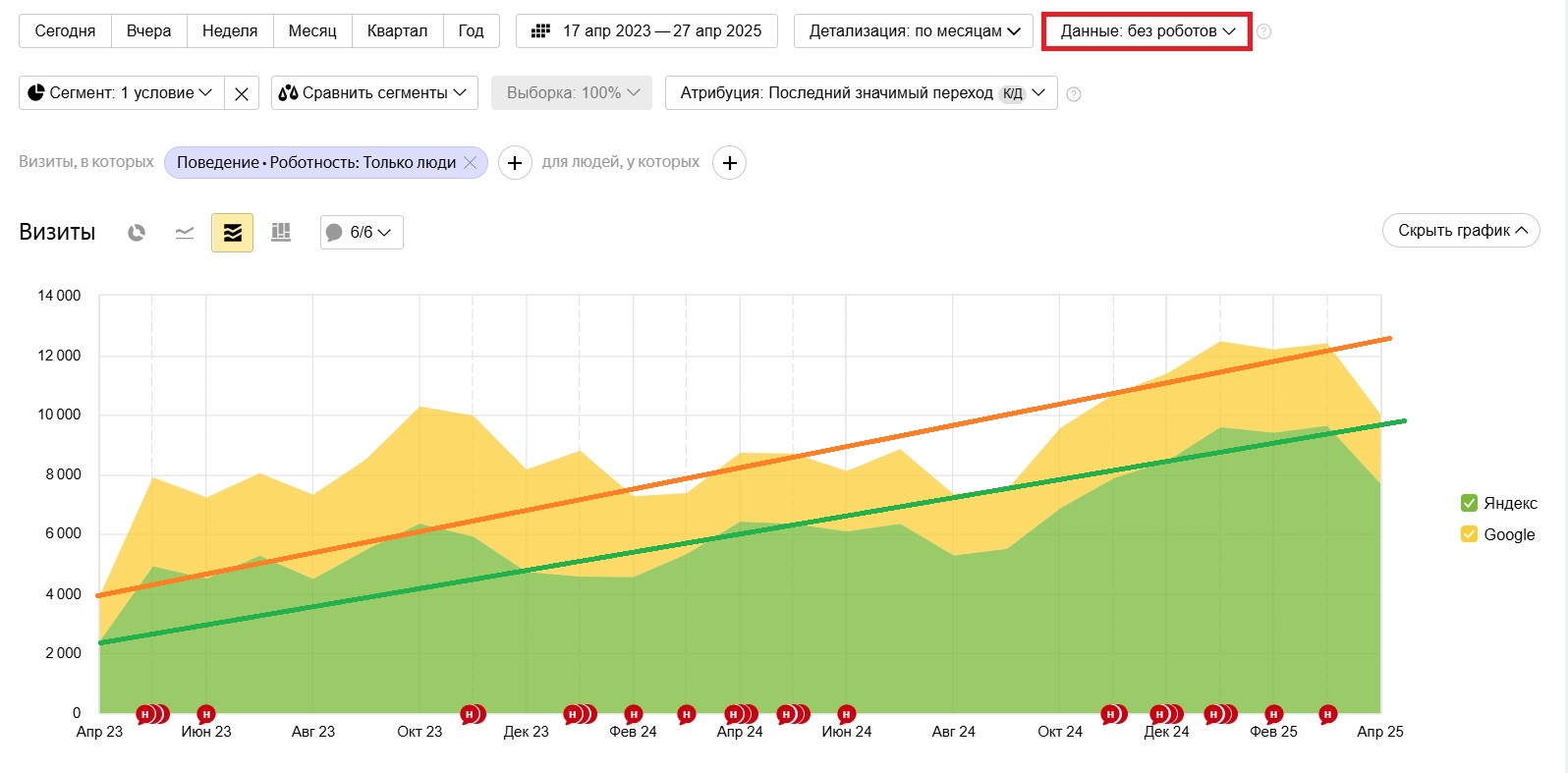Open the 6/6 annotations dropdown
The height and width of the screenshot is (773, 1568).
tap(362, 233)
